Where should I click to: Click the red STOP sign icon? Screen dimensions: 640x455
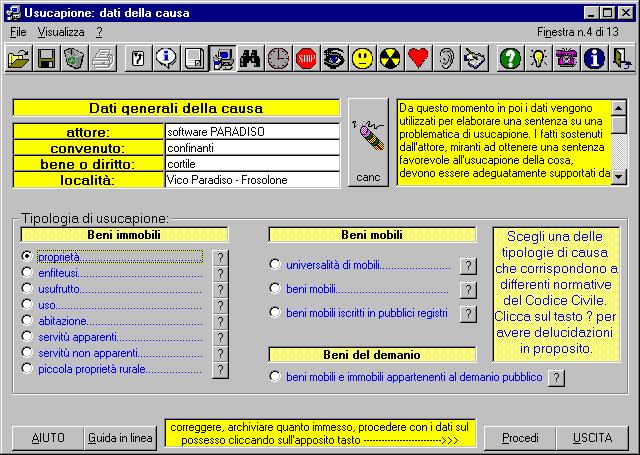point(306,59)
